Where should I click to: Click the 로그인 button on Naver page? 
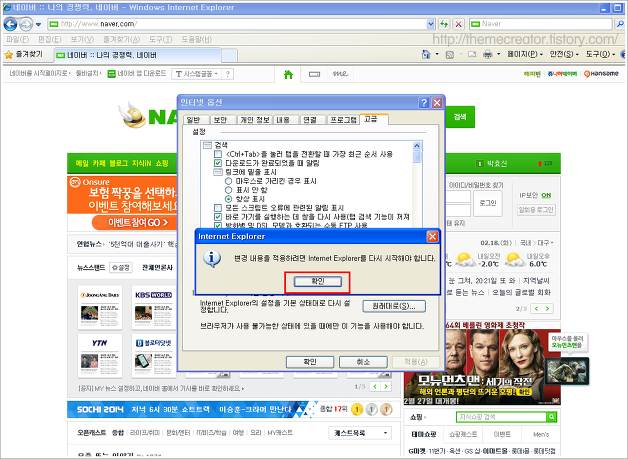[x=488, y=203]
